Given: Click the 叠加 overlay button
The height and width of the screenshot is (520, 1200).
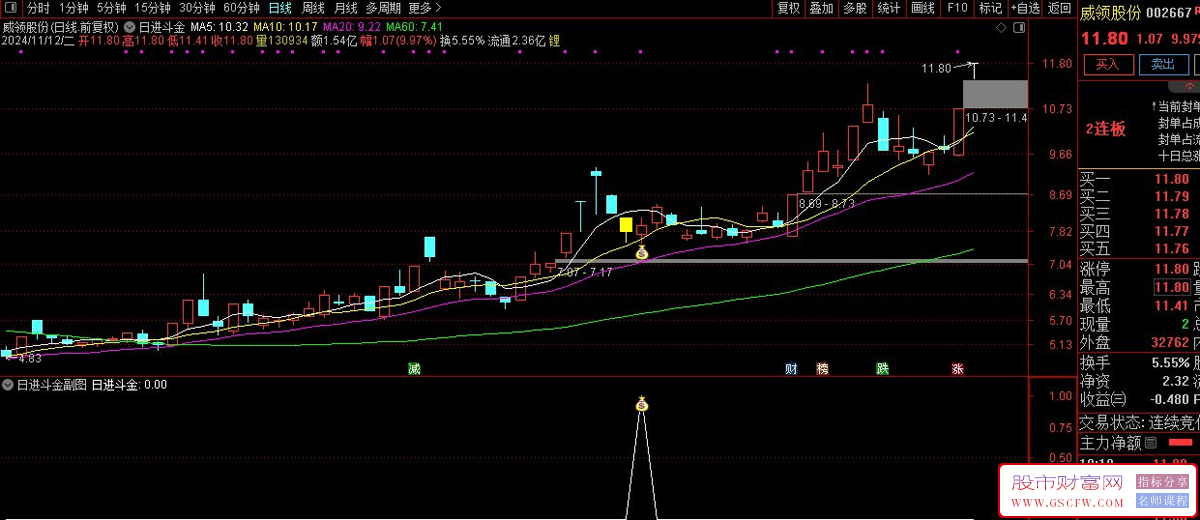Looking at the screenshot, I should [x=822, y=8].
